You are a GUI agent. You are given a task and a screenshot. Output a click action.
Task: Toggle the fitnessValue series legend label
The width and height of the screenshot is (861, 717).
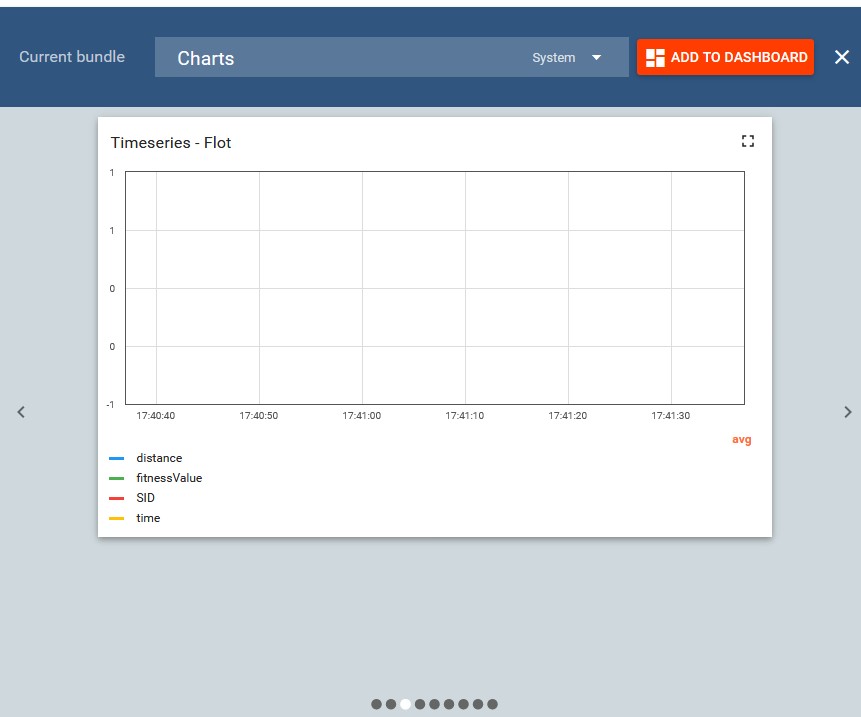[x=169, y=478]
